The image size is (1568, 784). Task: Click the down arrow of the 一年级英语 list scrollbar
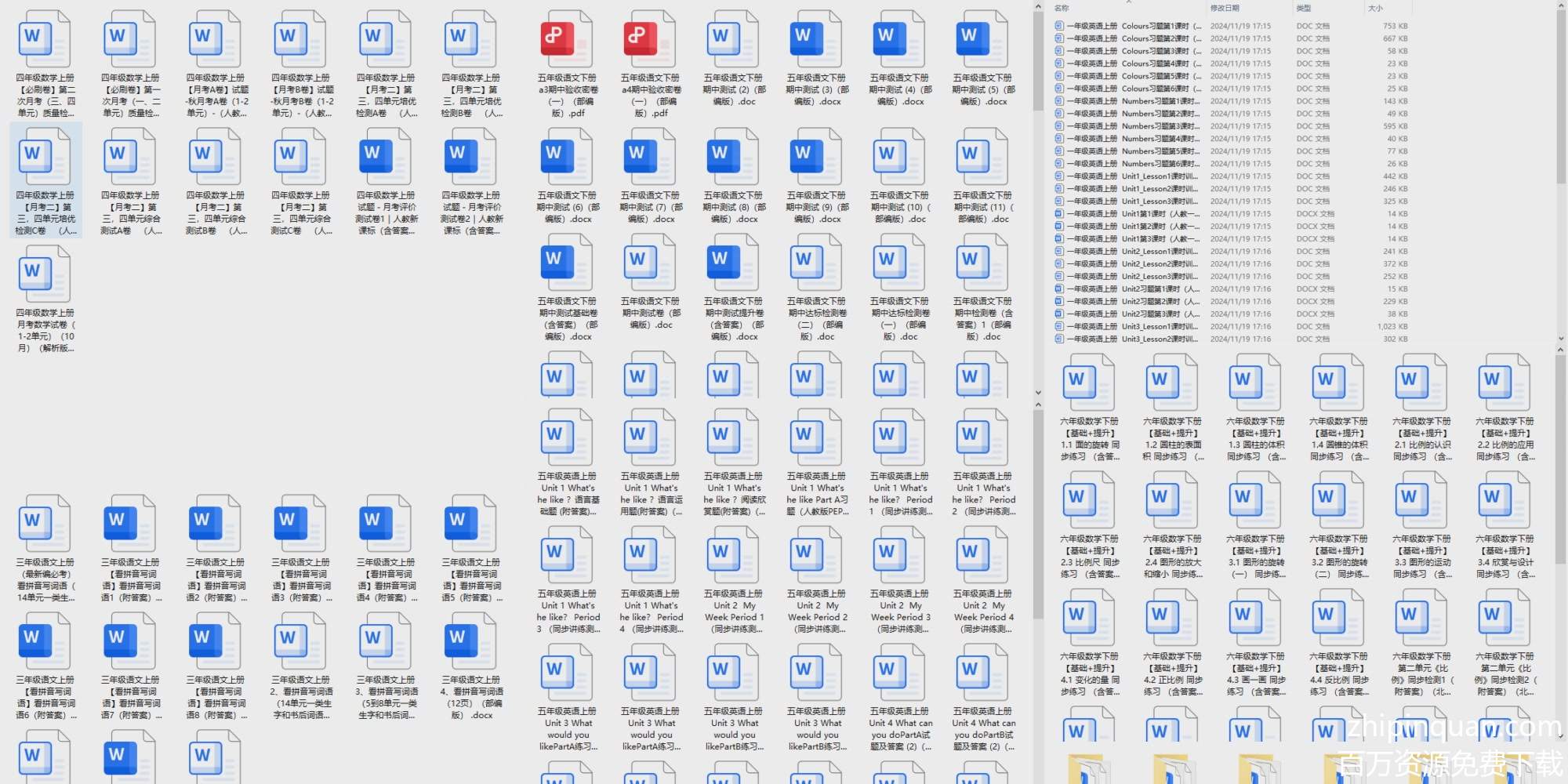tap(1559, 339)
